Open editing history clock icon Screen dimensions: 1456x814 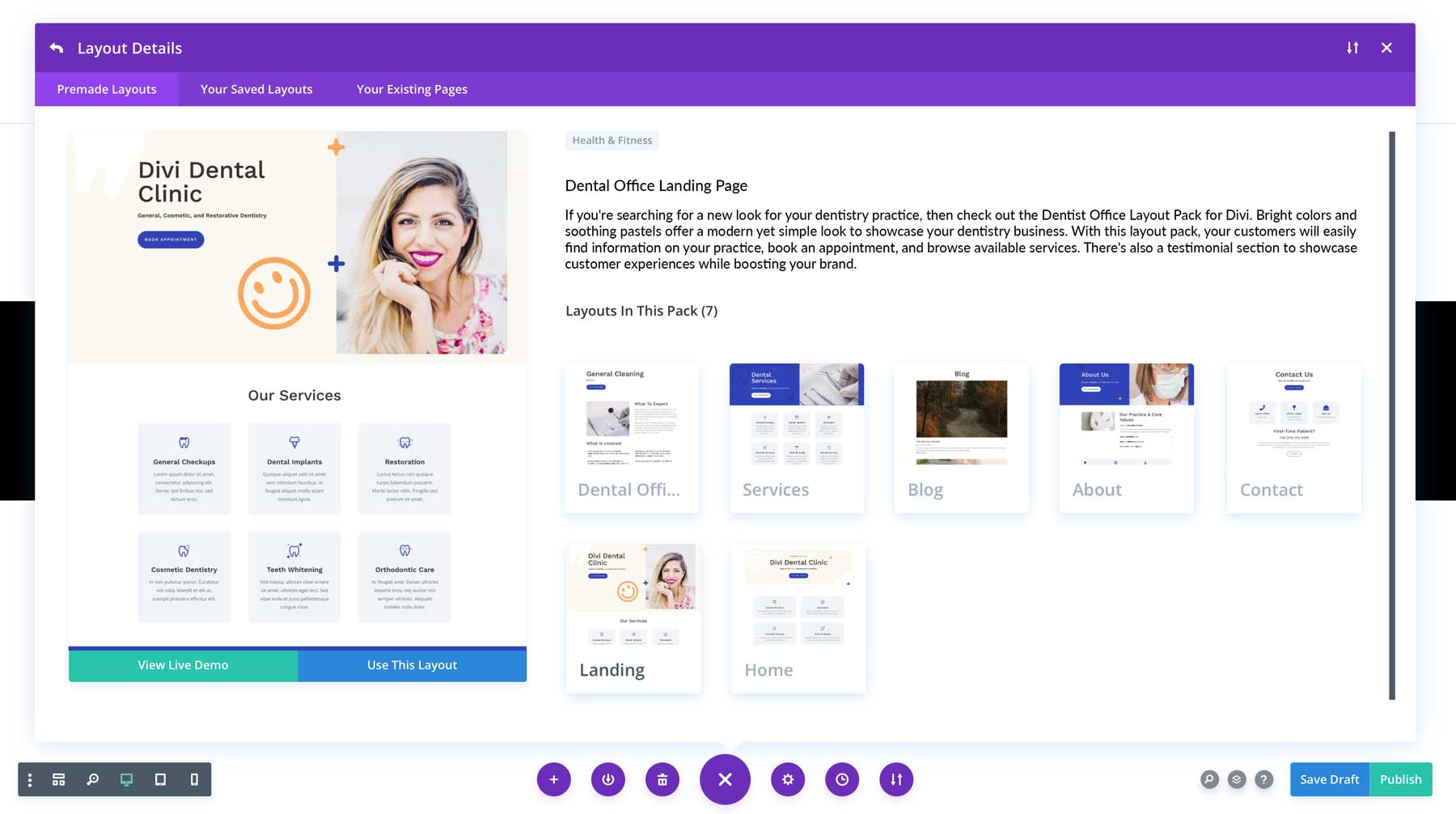[x=842, y=779]
